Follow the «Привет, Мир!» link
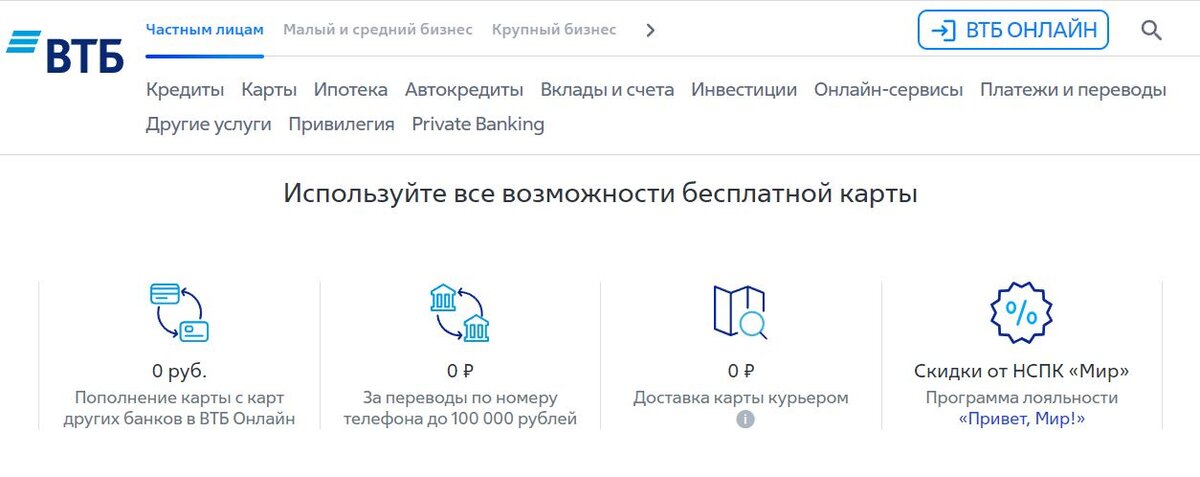 [x=1021, y=419]
